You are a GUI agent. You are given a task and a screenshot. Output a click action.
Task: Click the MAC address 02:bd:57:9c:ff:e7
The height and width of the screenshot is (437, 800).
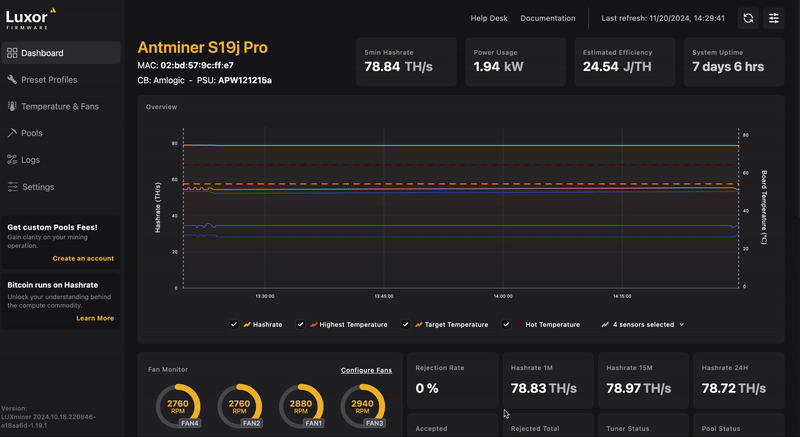pos(197,65)
